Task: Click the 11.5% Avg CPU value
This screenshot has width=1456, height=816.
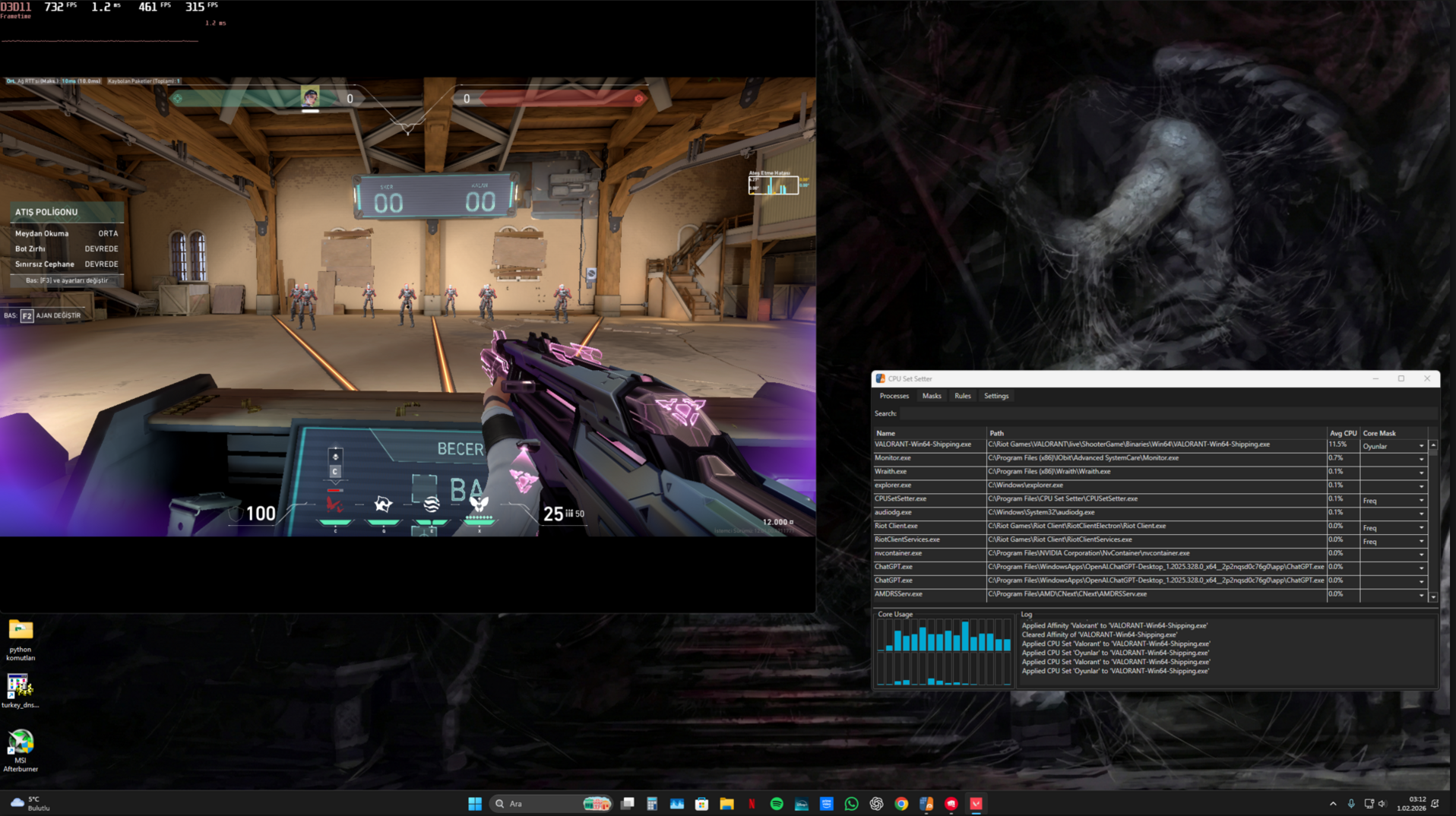Action: 1337,444
